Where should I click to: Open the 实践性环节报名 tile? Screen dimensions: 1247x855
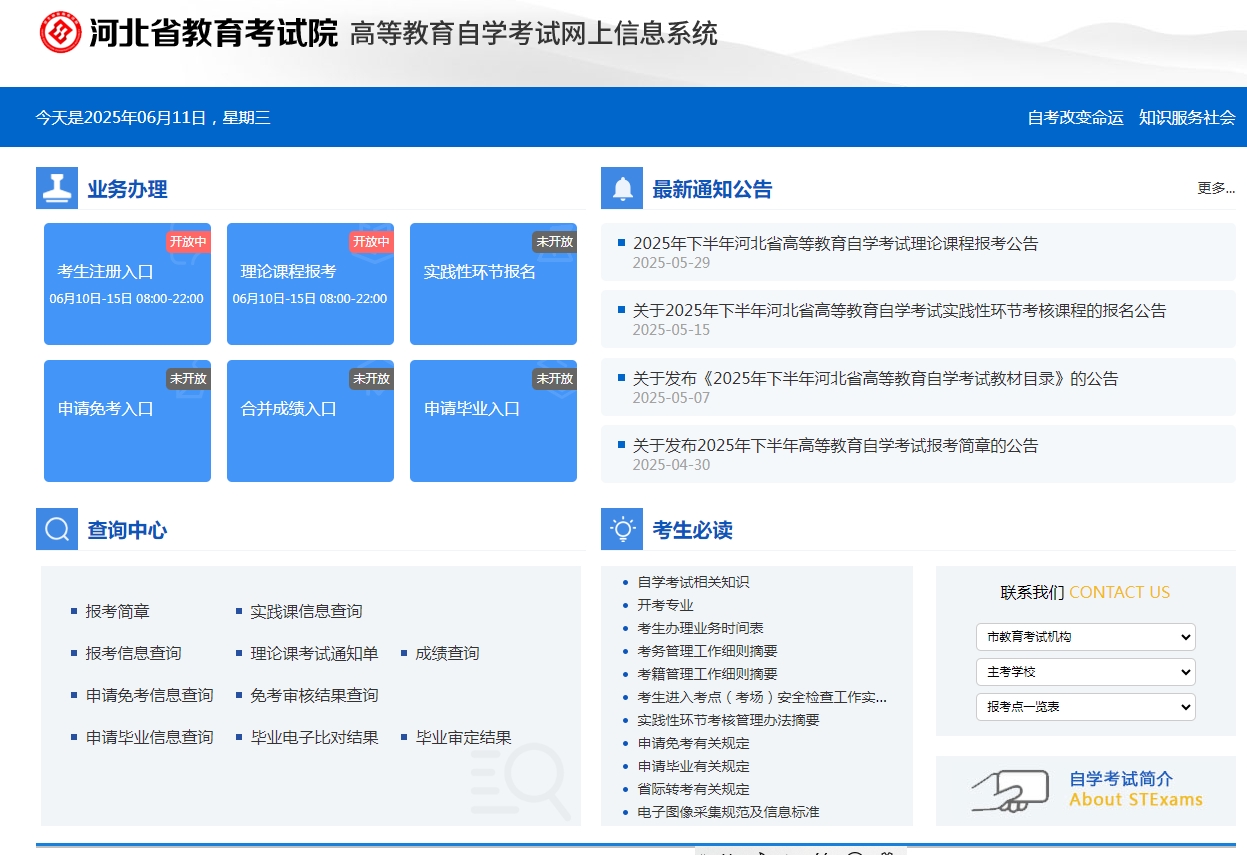coord(493,283)
